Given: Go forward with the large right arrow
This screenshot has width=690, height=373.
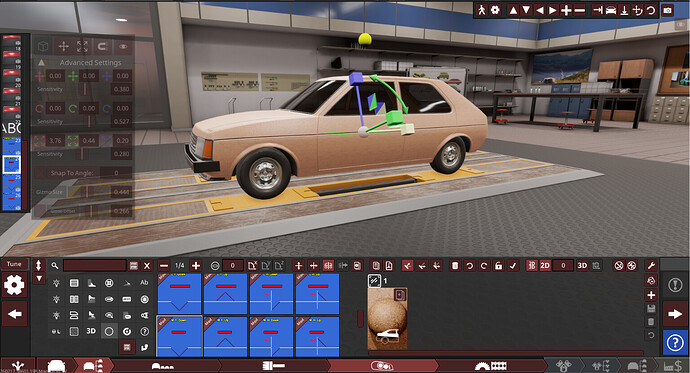Looking at the screenshot, I should (x=675, y=314).
